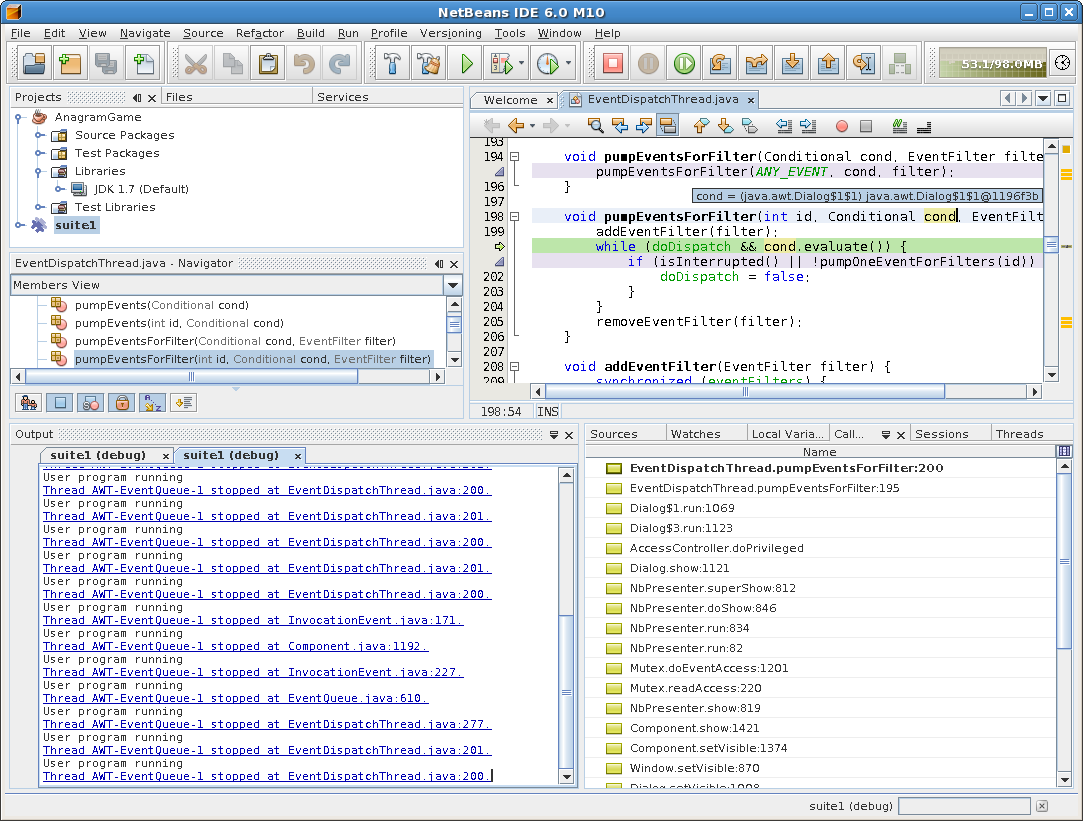The image size is (1083, 821).
Task: Stop the debugger session with red square
Action: pos(612,64)
